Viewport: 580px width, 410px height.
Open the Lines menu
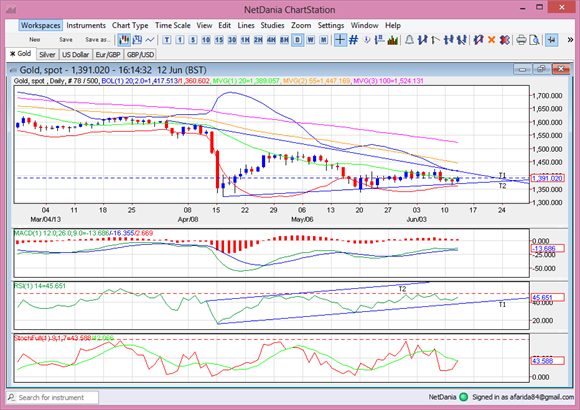tap(246, 25)
